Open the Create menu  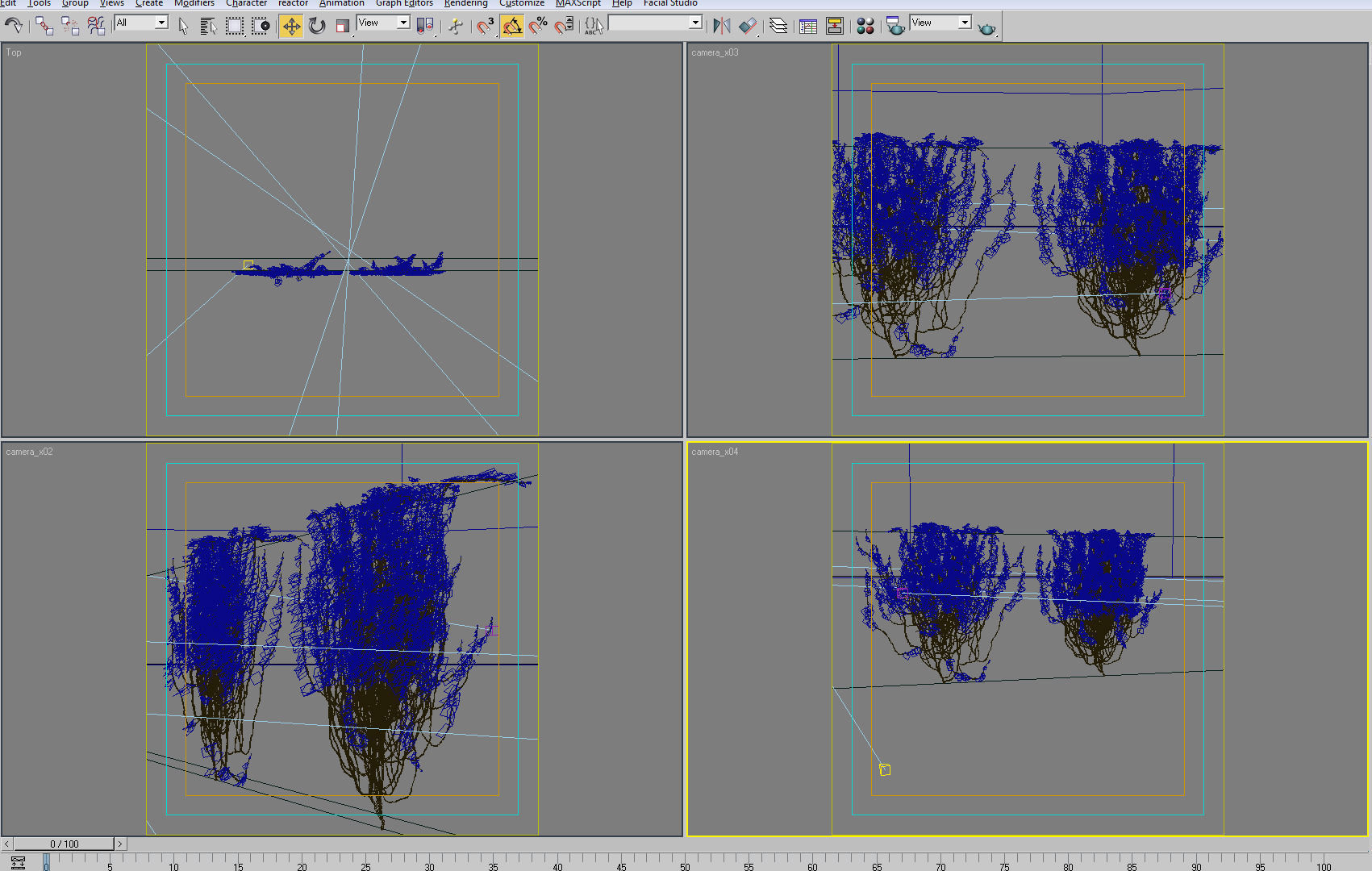pyautogui.click(x=149, y=3)
